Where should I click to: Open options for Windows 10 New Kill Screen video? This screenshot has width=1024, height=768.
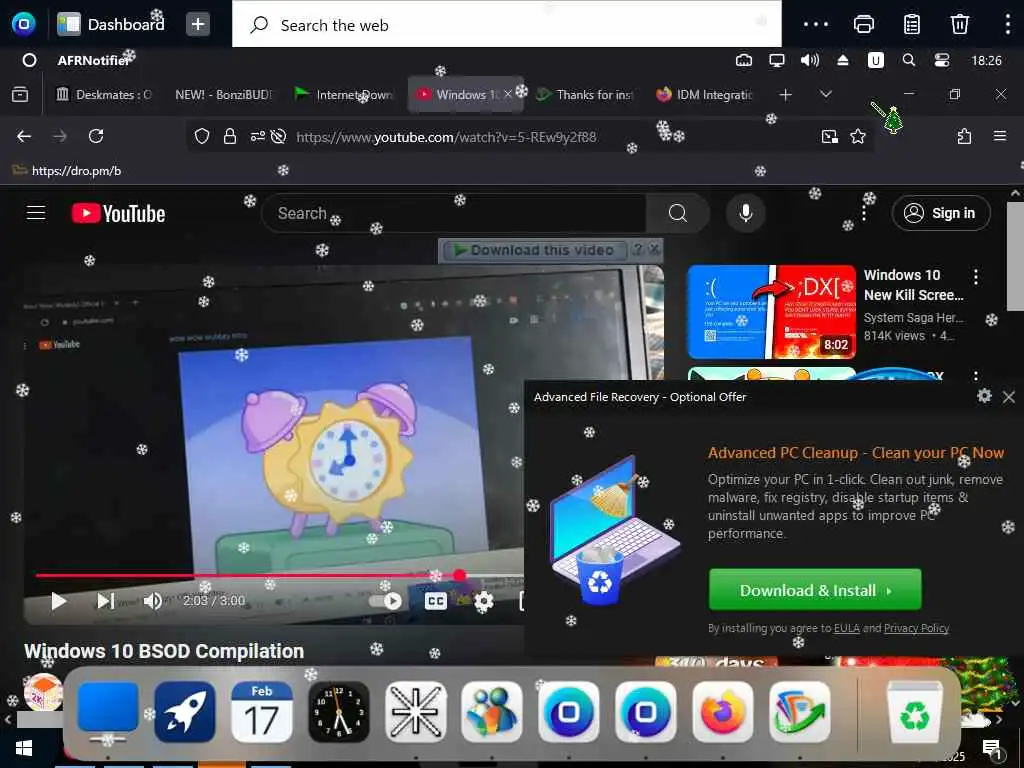pos(976,277)
